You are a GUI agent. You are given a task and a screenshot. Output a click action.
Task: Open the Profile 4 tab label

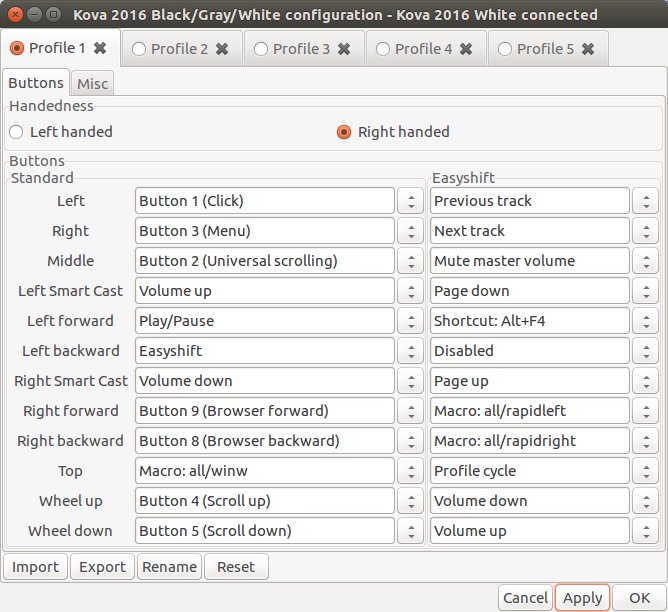(x=423, y=49)
